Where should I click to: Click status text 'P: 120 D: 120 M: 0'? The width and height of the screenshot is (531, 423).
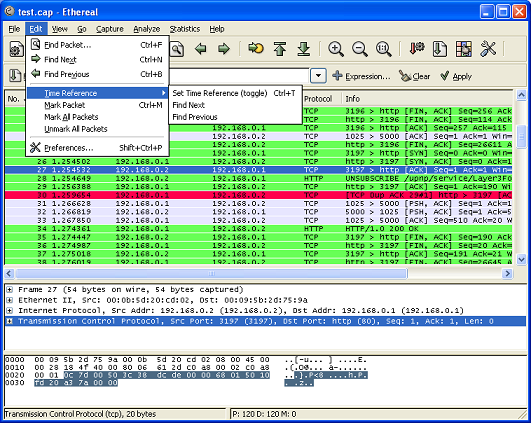[264, 414]
